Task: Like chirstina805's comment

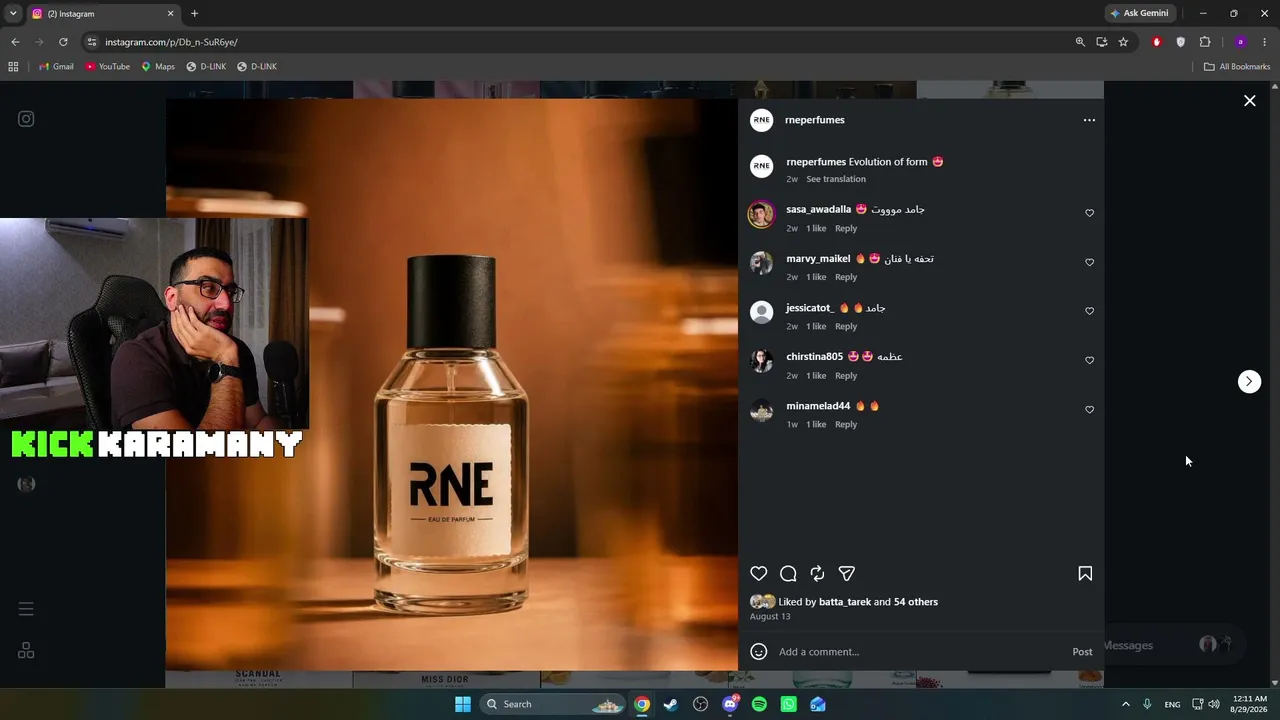Action: [x=1090, y=360]
